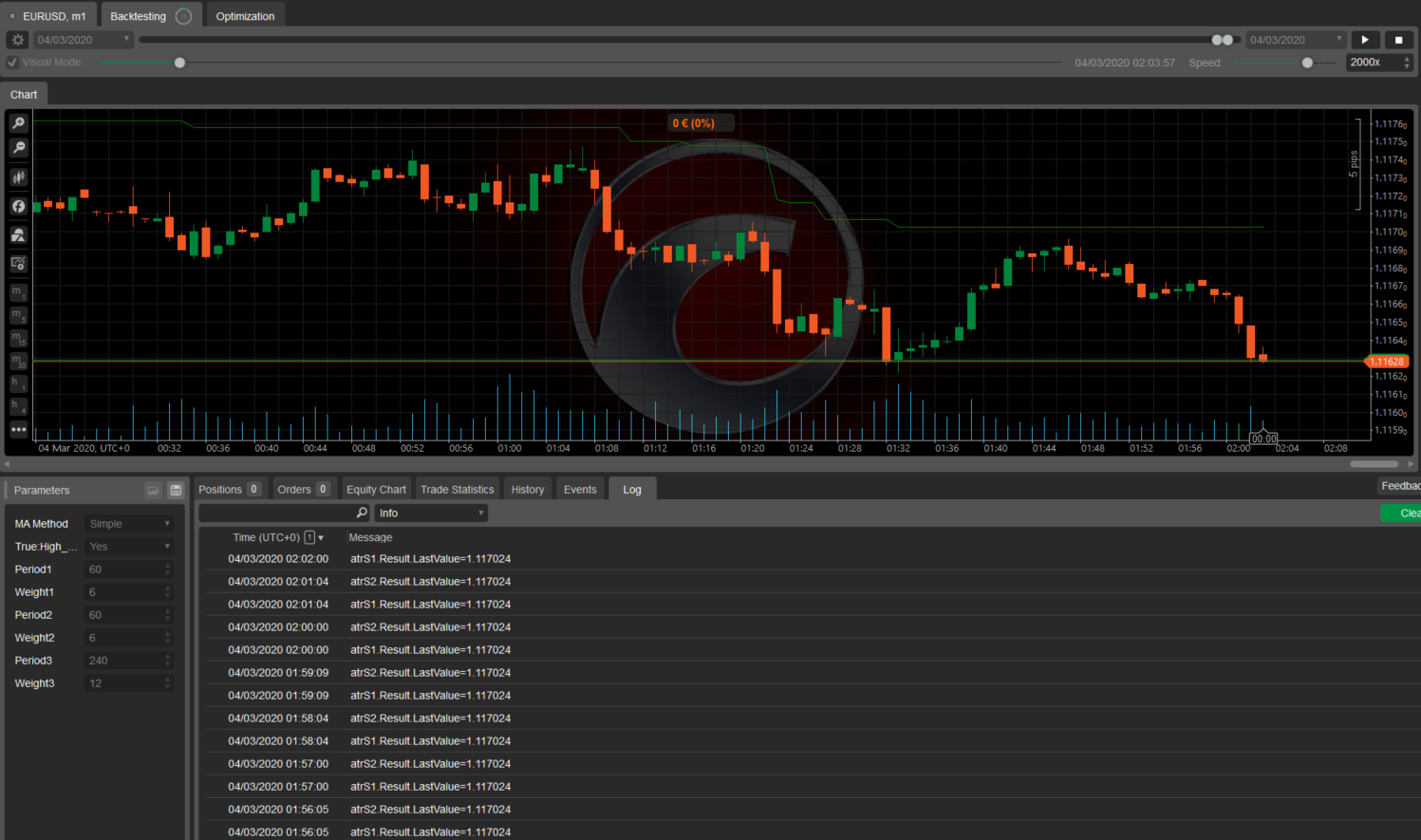This screenshot has width=1421, height=840.
Task: Click the 1.11628 current price marker
Action: point(1387,362)
